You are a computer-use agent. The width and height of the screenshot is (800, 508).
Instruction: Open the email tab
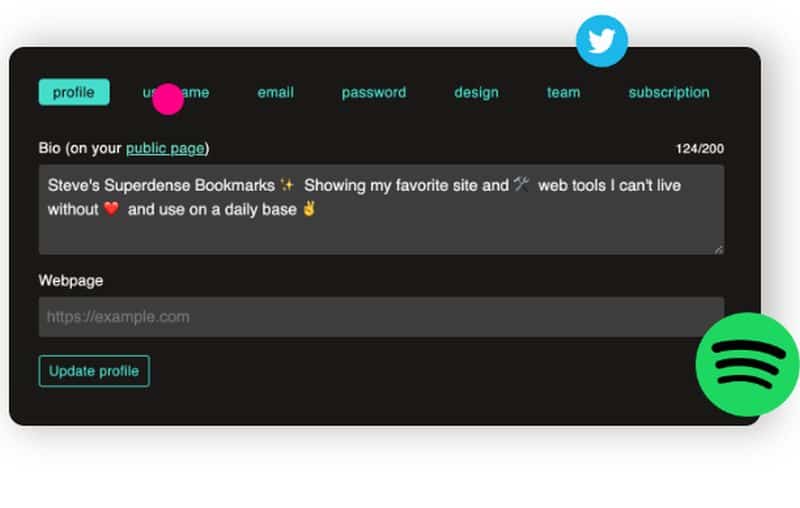[x=276, y=92]
